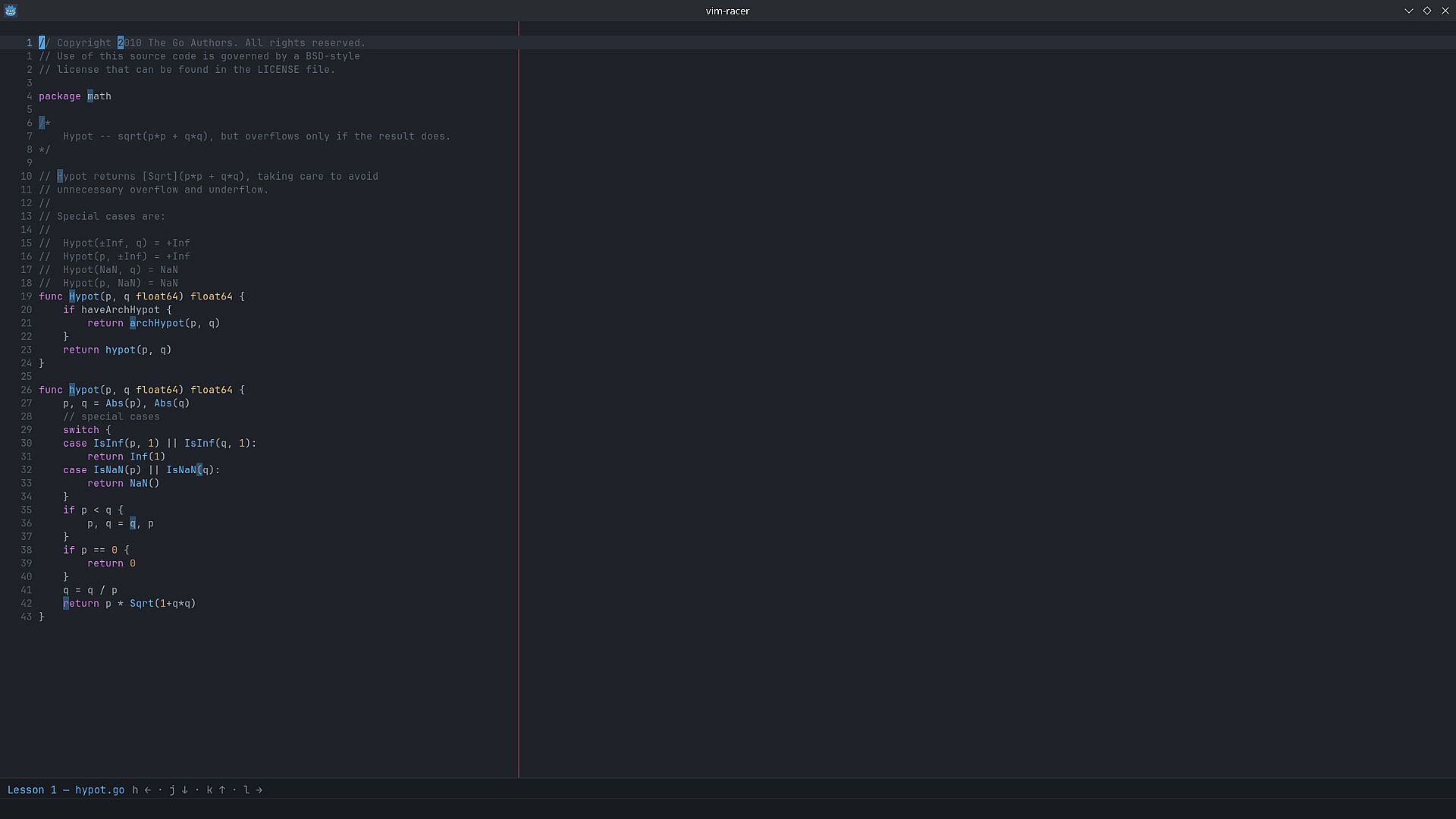Click highlighted parenthesis in IsNaN(q)

(x=199, y=470)
